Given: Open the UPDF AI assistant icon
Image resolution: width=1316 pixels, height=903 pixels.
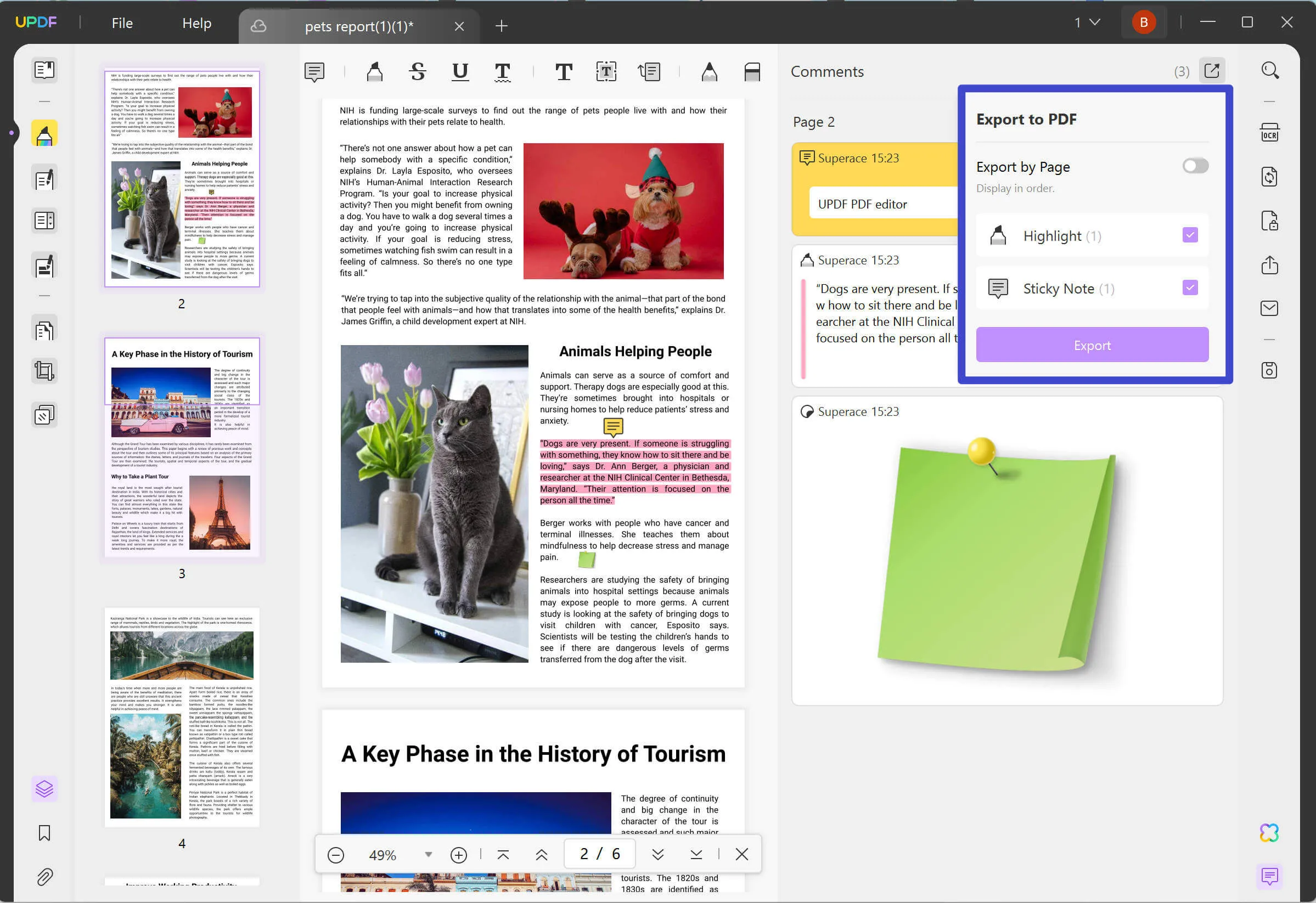Looking at the screenshot, I should click(x=1269, y=833).
